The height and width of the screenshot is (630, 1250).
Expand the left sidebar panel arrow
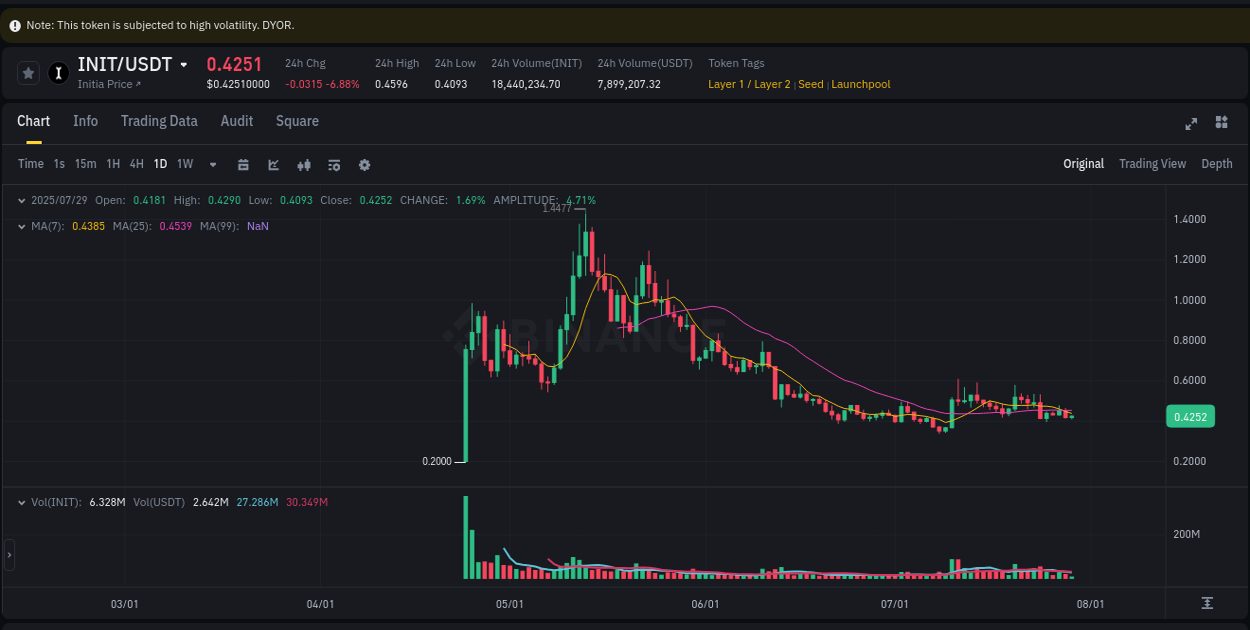pyautogui.click(x=9, y=555)
